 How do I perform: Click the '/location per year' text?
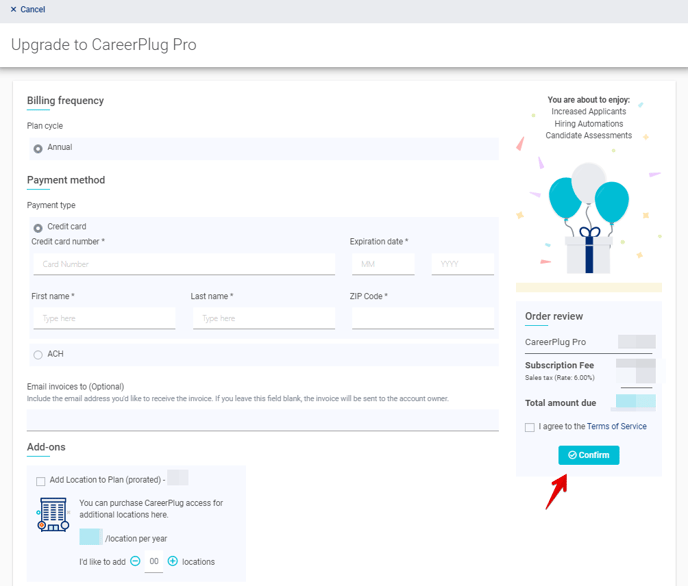[x=136, y=539]
